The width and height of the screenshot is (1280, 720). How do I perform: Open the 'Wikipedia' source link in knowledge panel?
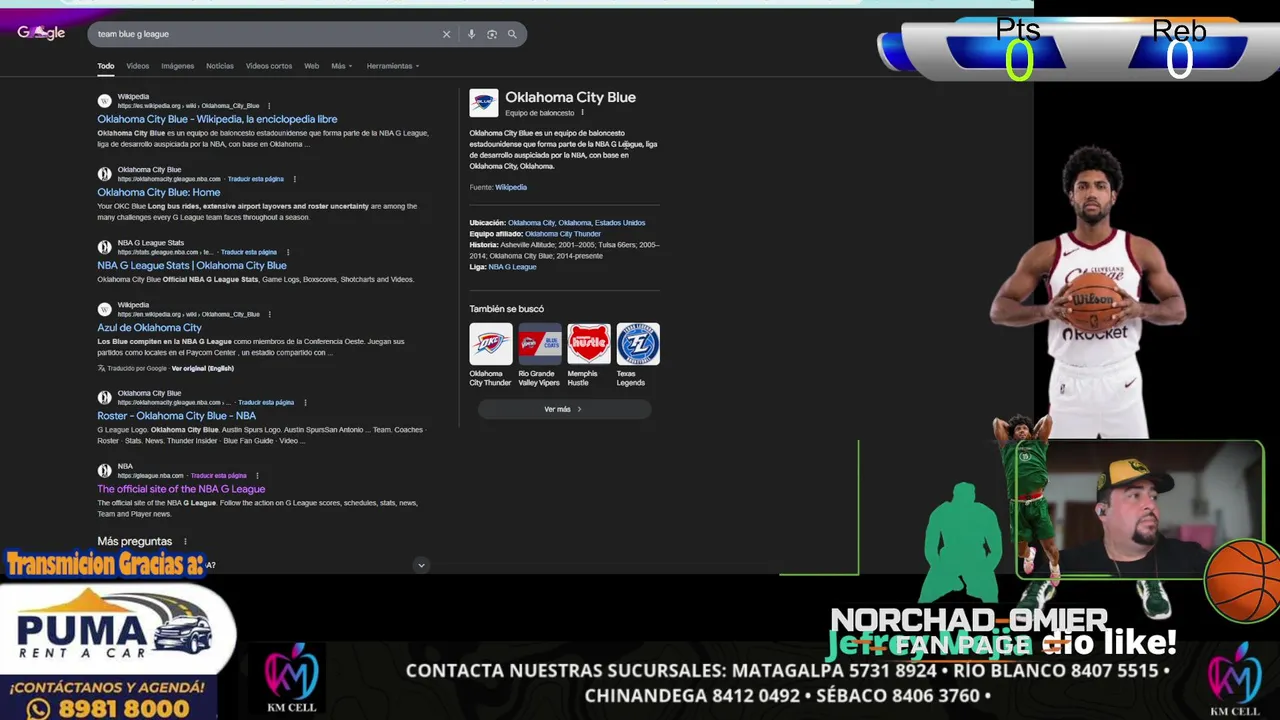[511, 187]
